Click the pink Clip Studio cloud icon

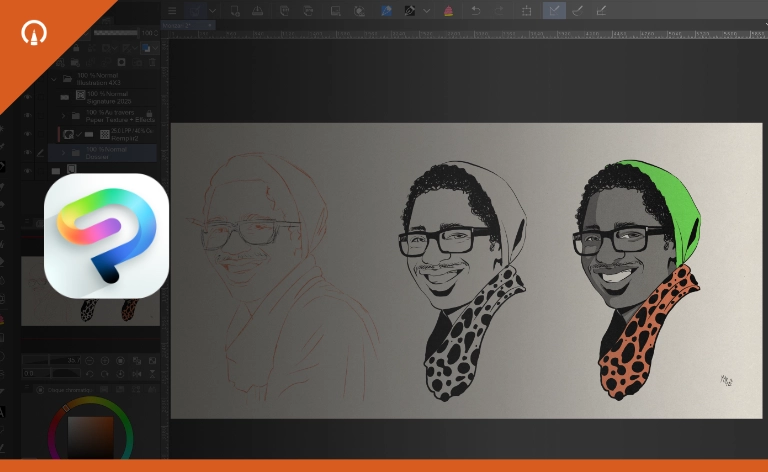(x=448, y=11)
